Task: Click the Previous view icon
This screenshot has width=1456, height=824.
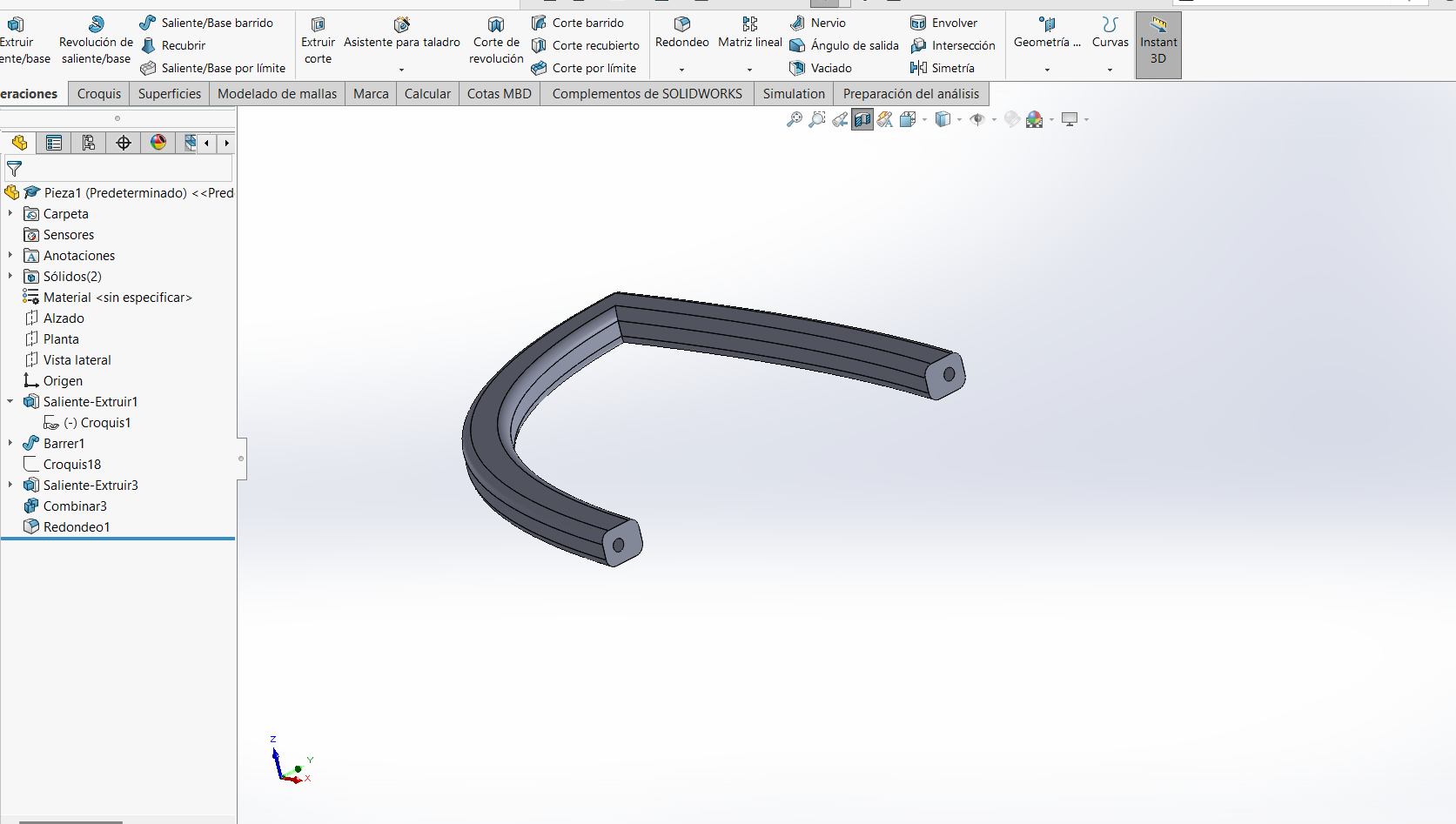Action: coord(840,119)
